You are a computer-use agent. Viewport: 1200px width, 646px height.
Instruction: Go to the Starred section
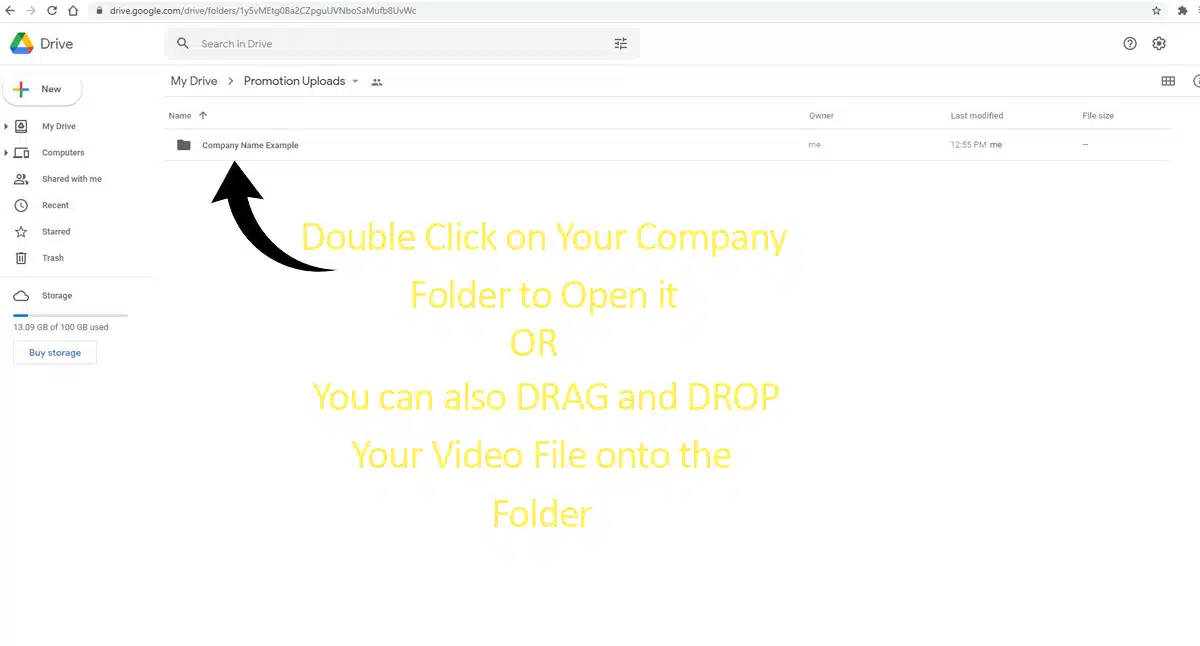(x=56, y=231)
